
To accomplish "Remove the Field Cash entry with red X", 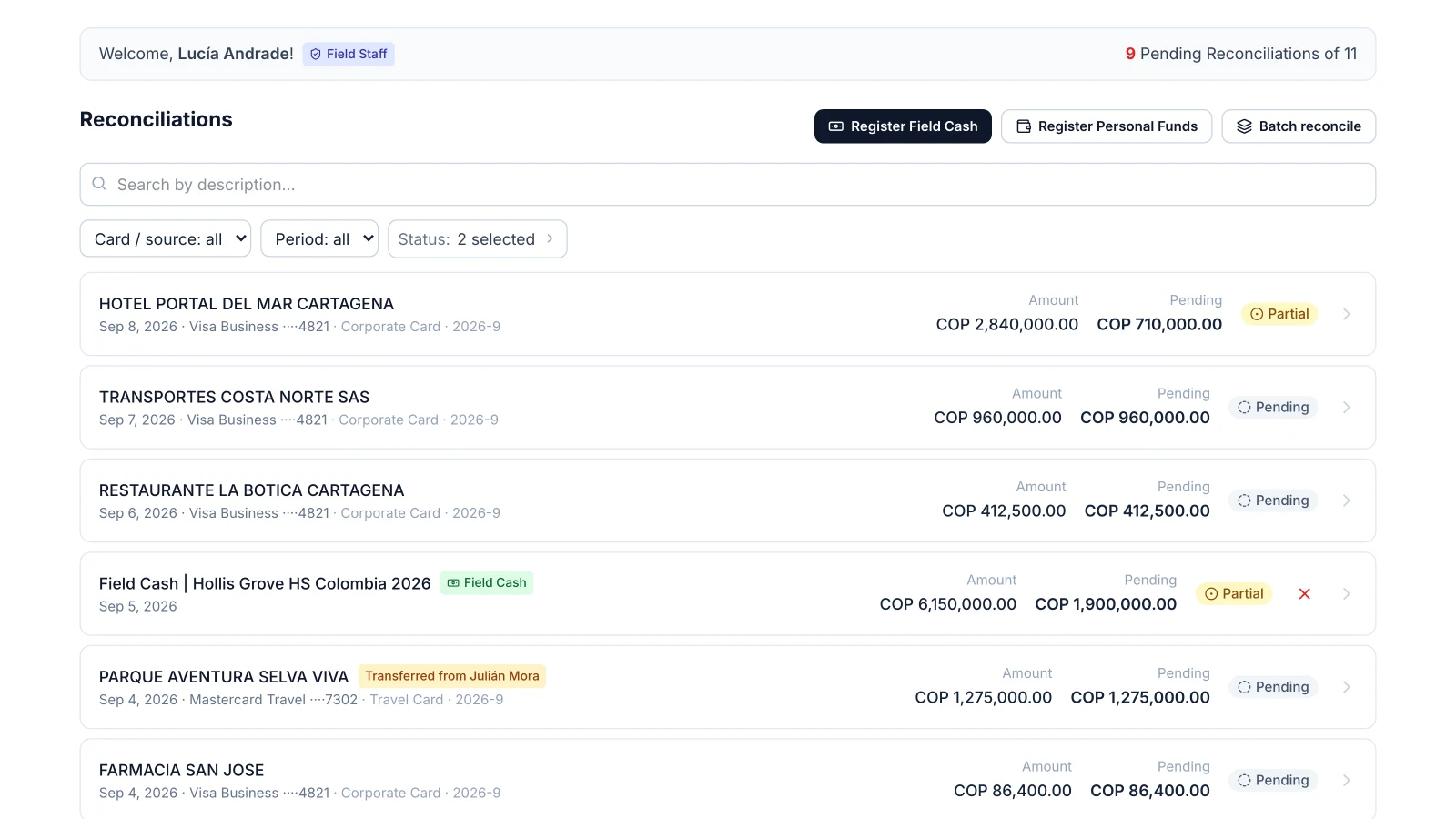I will tap(1305, 593).
